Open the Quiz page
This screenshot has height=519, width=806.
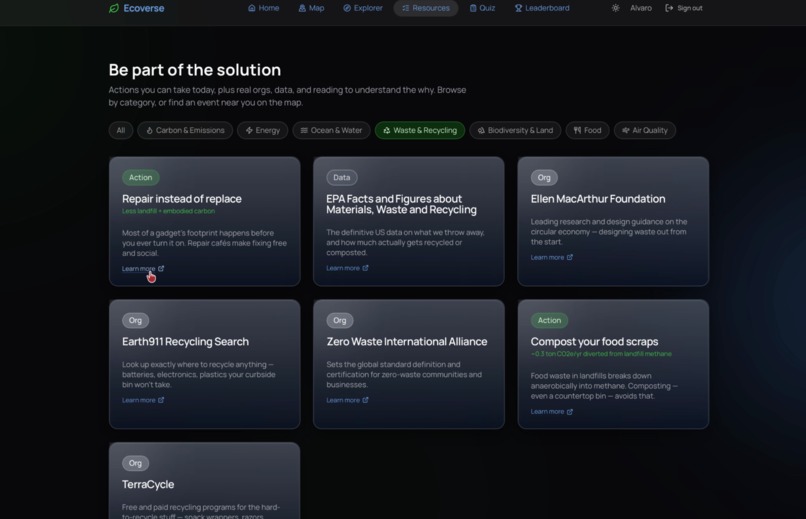click(x=482, y=8)
